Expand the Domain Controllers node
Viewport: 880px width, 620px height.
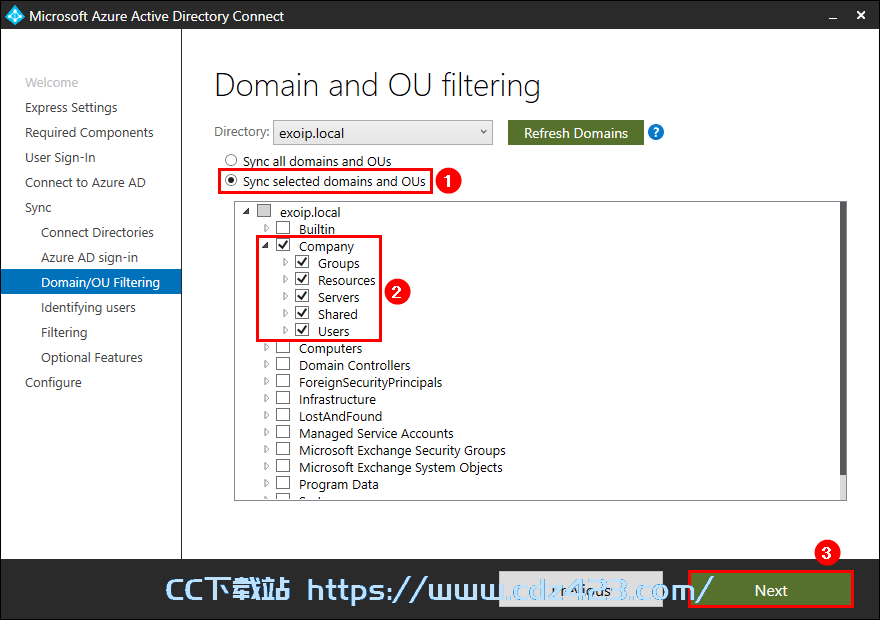pos(266,364)
